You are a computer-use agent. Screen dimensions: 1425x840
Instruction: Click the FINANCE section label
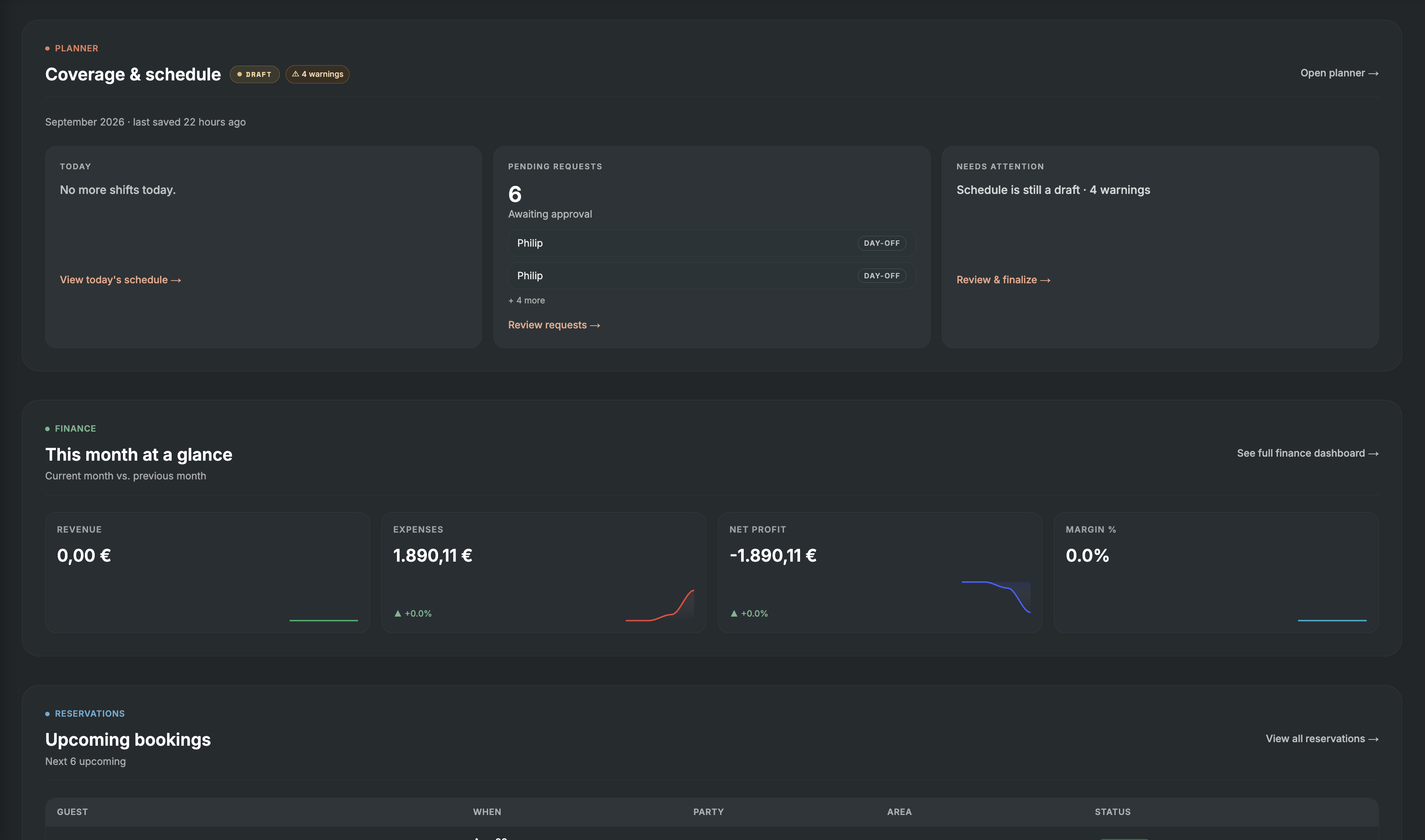pos(75,429)
